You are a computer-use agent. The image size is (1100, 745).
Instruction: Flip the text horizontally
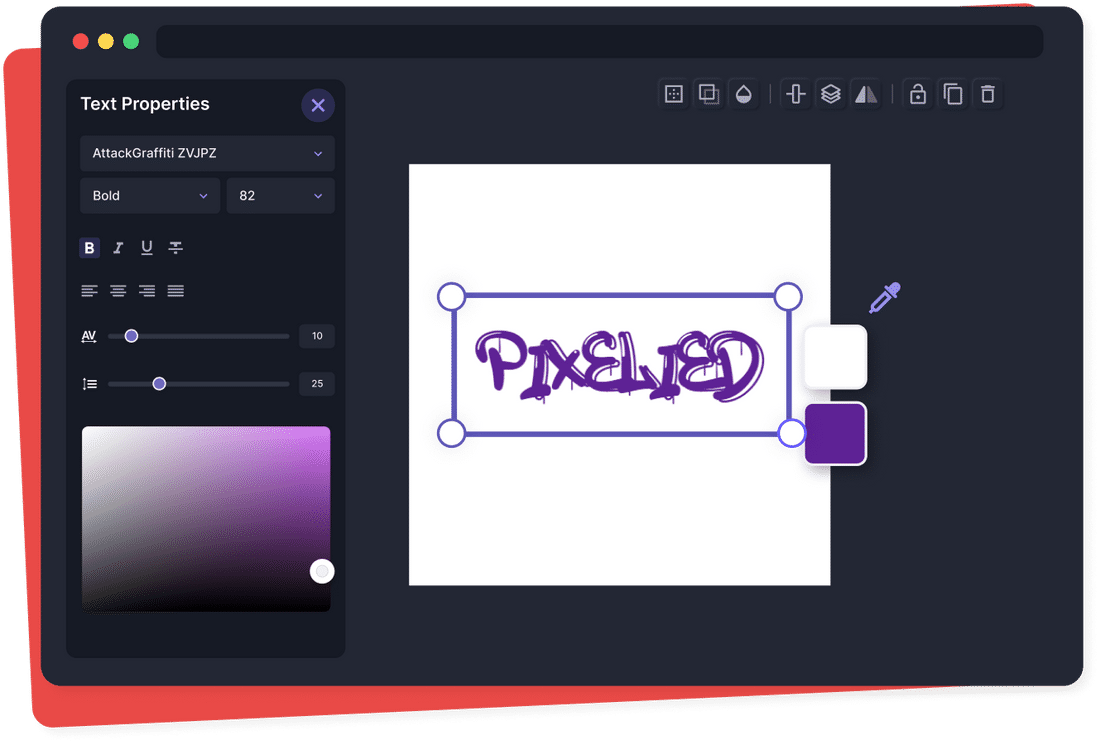(866, 93)
